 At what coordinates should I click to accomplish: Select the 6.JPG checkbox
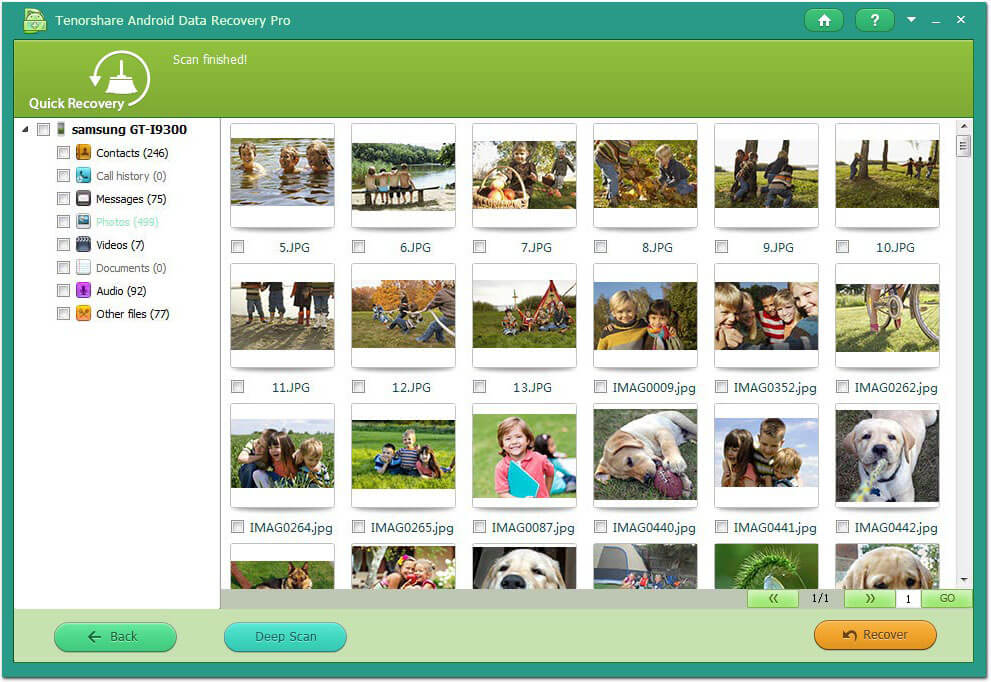click(358, 247)
